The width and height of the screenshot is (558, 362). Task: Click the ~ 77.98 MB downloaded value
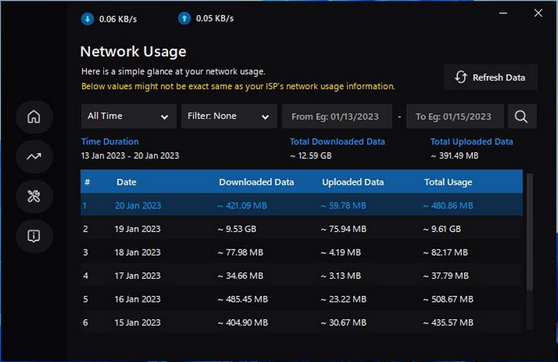click(241, 252)
